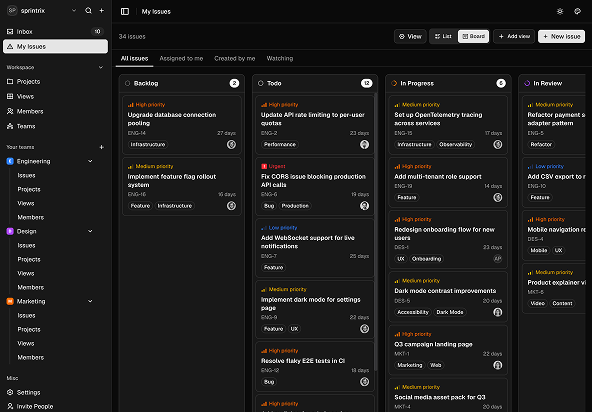Switch to Board layout

(x=473, y=36)
